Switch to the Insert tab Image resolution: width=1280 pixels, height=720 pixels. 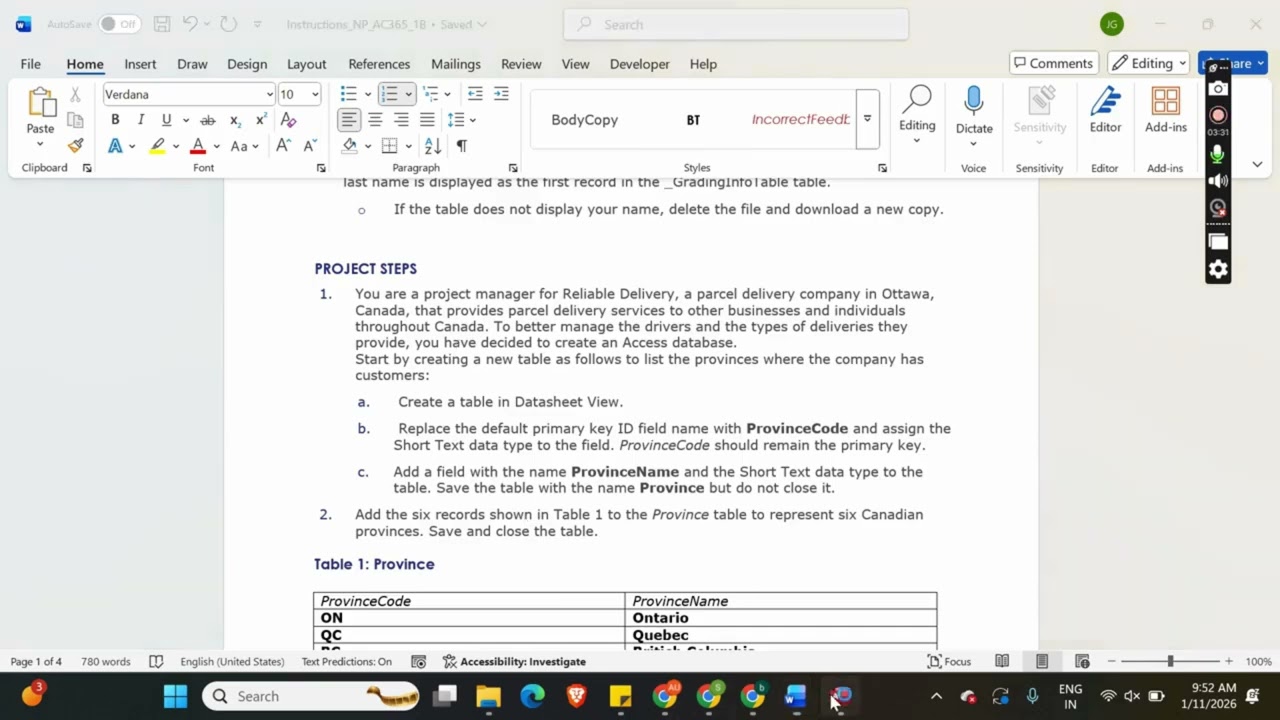coord(140,64)
